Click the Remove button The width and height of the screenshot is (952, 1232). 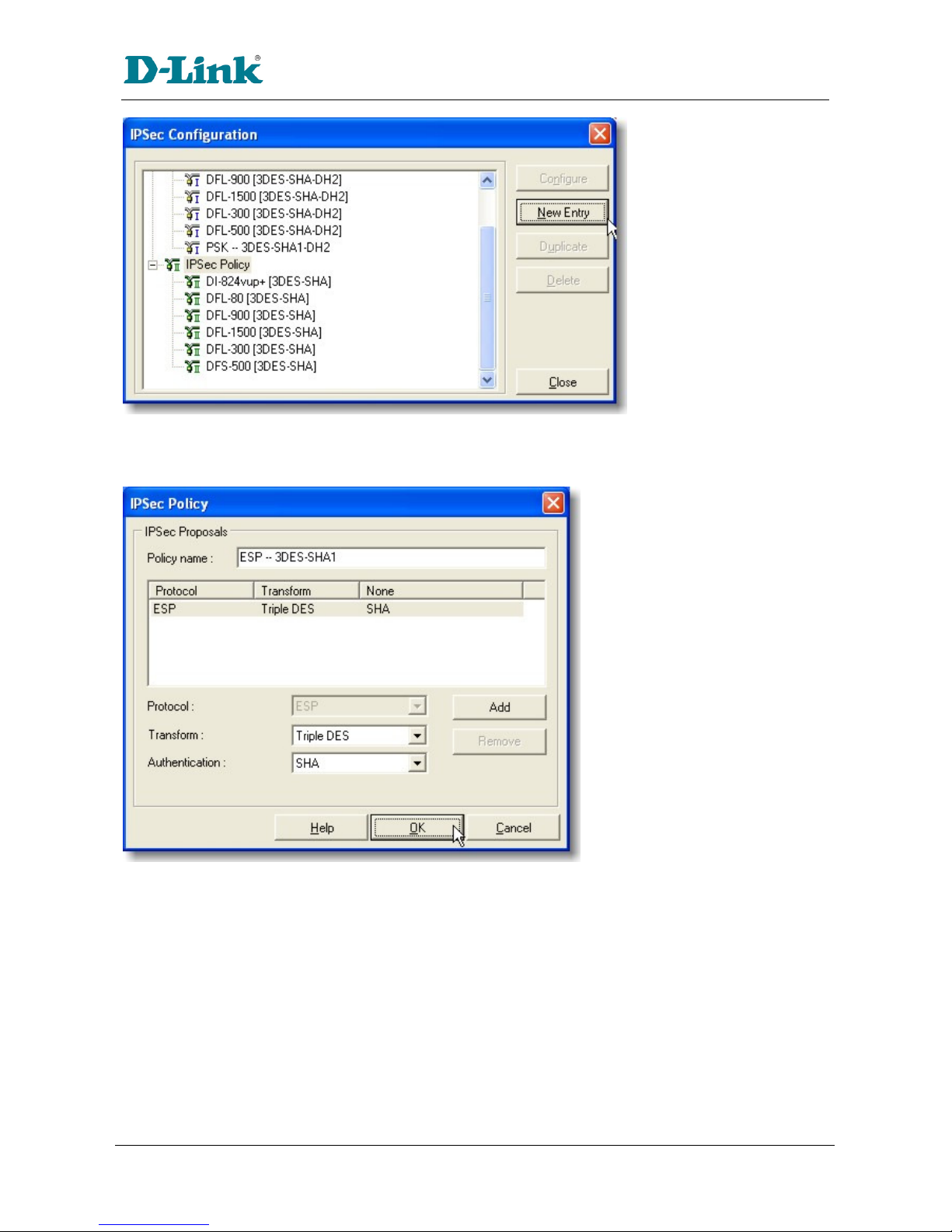500,742
